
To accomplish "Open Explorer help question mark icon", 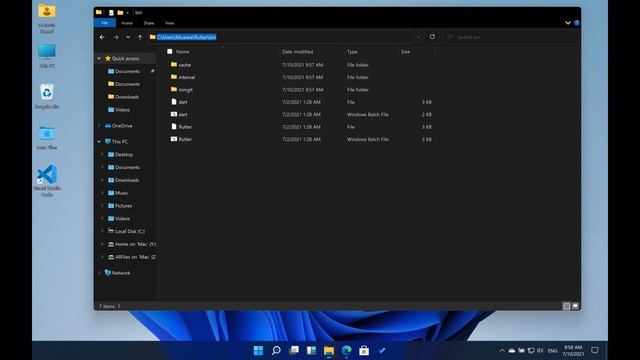I will point(576,23).
